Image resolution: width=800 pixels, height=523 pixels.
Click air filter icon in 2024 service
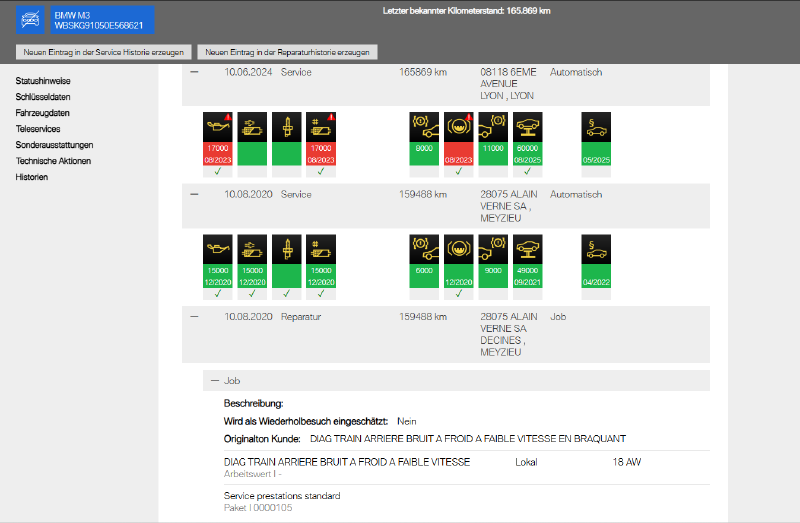252,127
